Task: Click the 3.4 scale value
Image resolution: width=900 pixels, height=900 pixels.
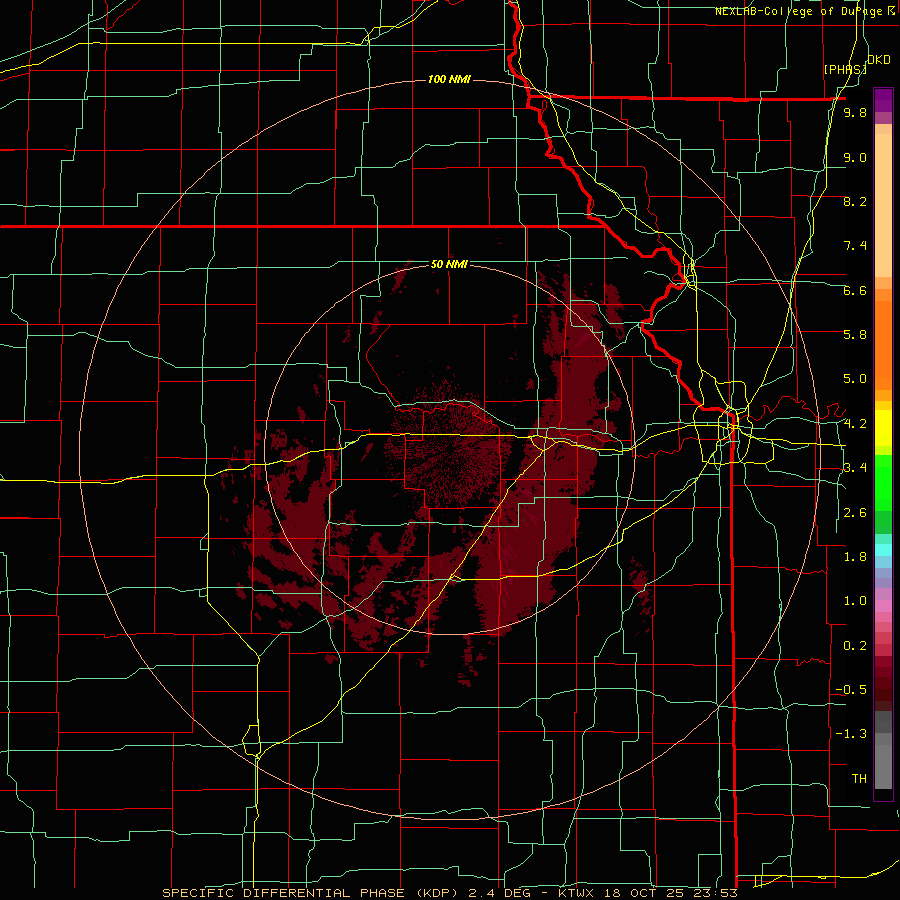Action: pos(855,468)
